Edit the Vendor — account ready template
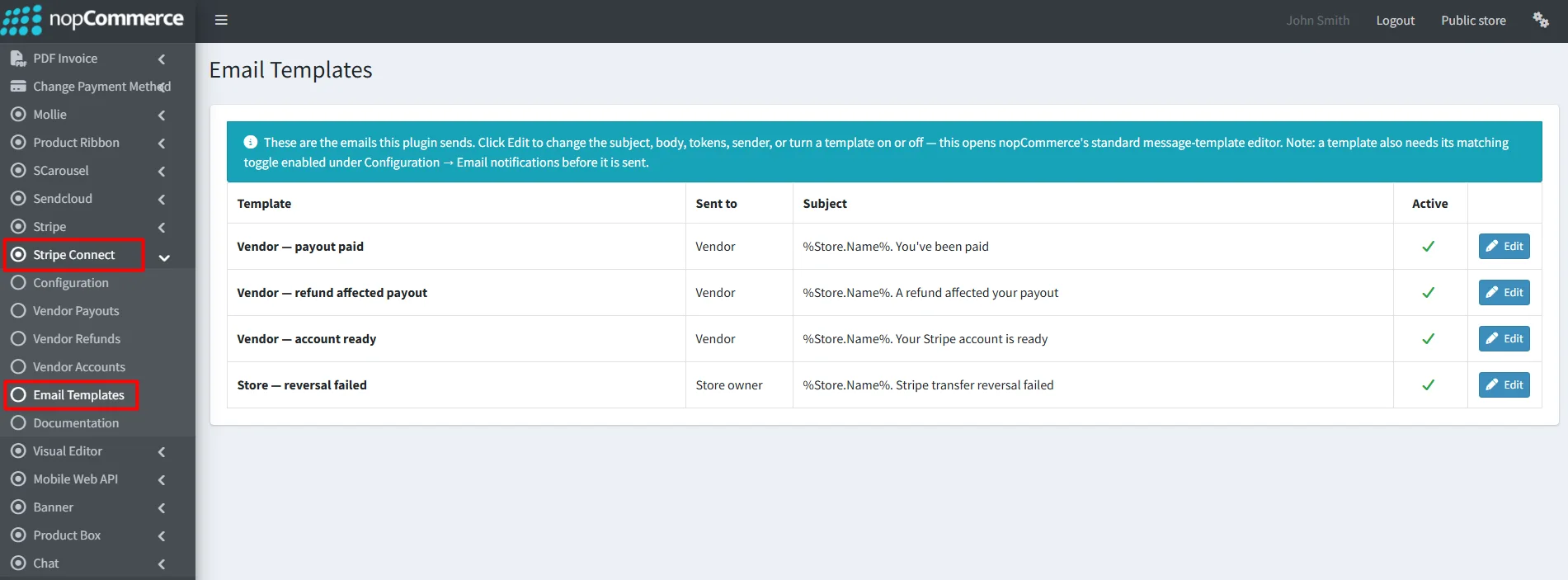 pyautogui.click(x=1504, y=338)
